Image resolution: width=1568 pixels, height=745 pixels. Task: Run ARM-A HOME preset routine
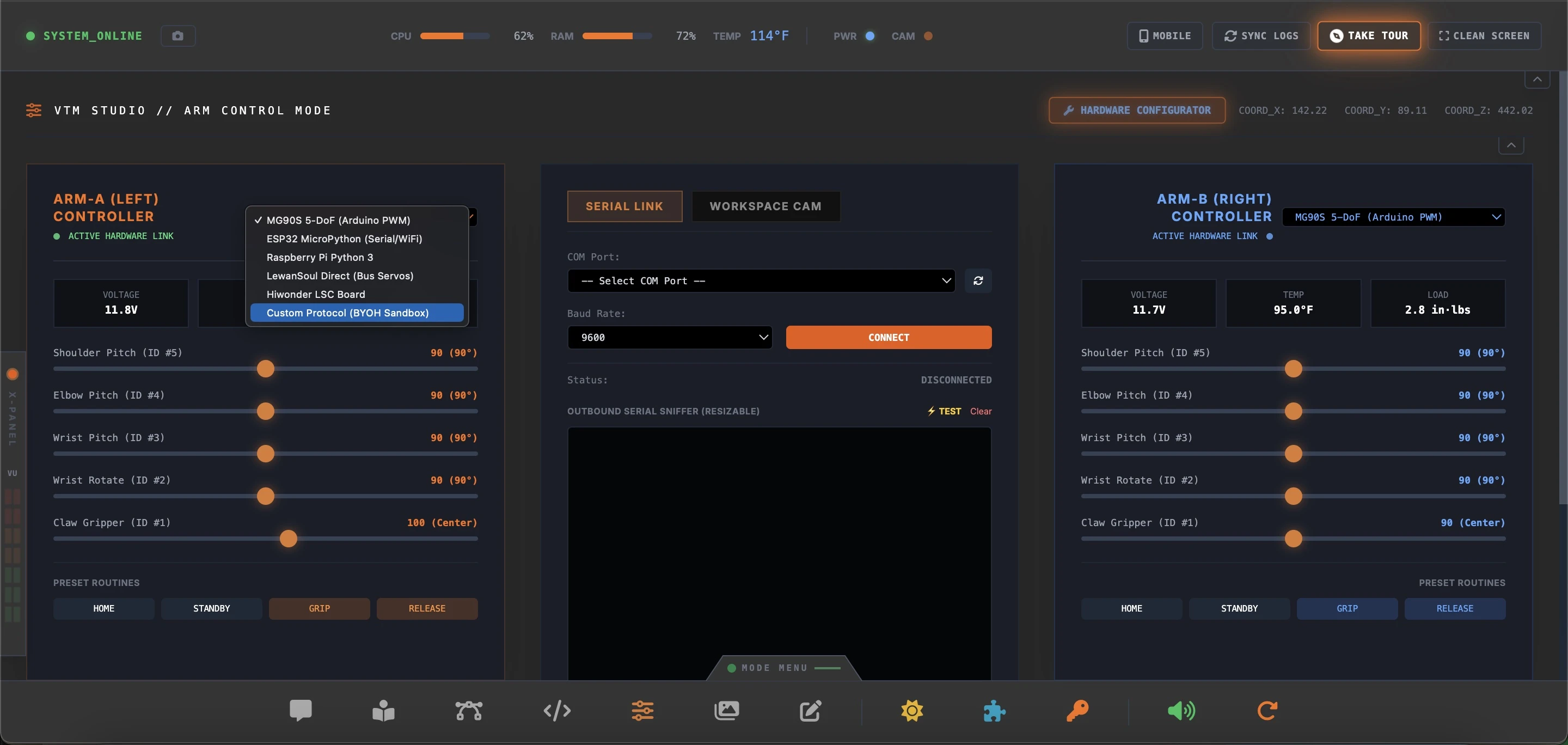tap(103, 609)
